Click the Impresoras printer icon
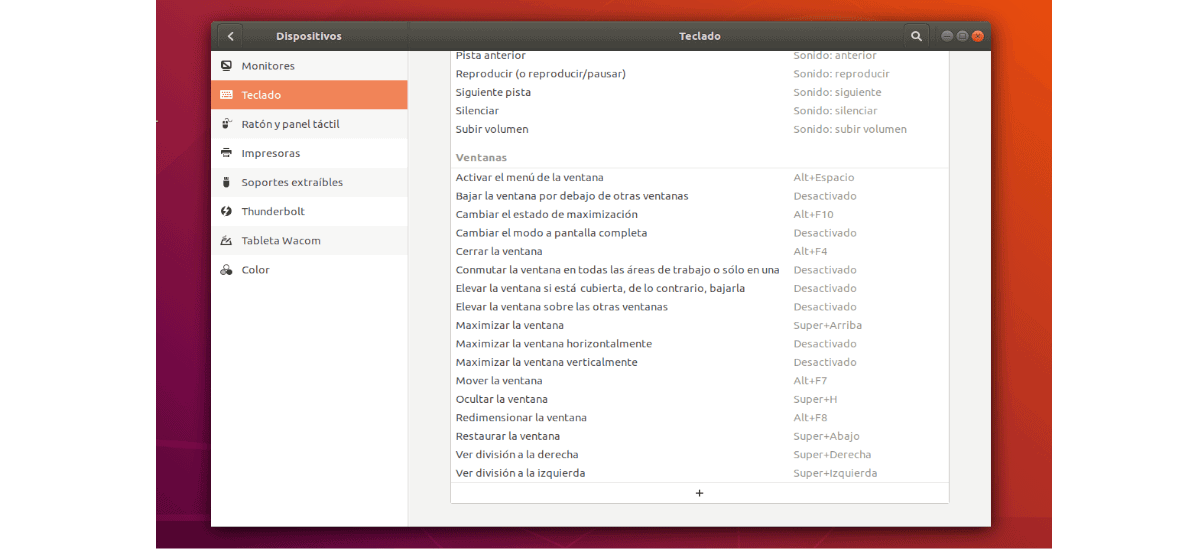Image resolution: width=1200 pixels, height=550 pixels. (226, 153)
